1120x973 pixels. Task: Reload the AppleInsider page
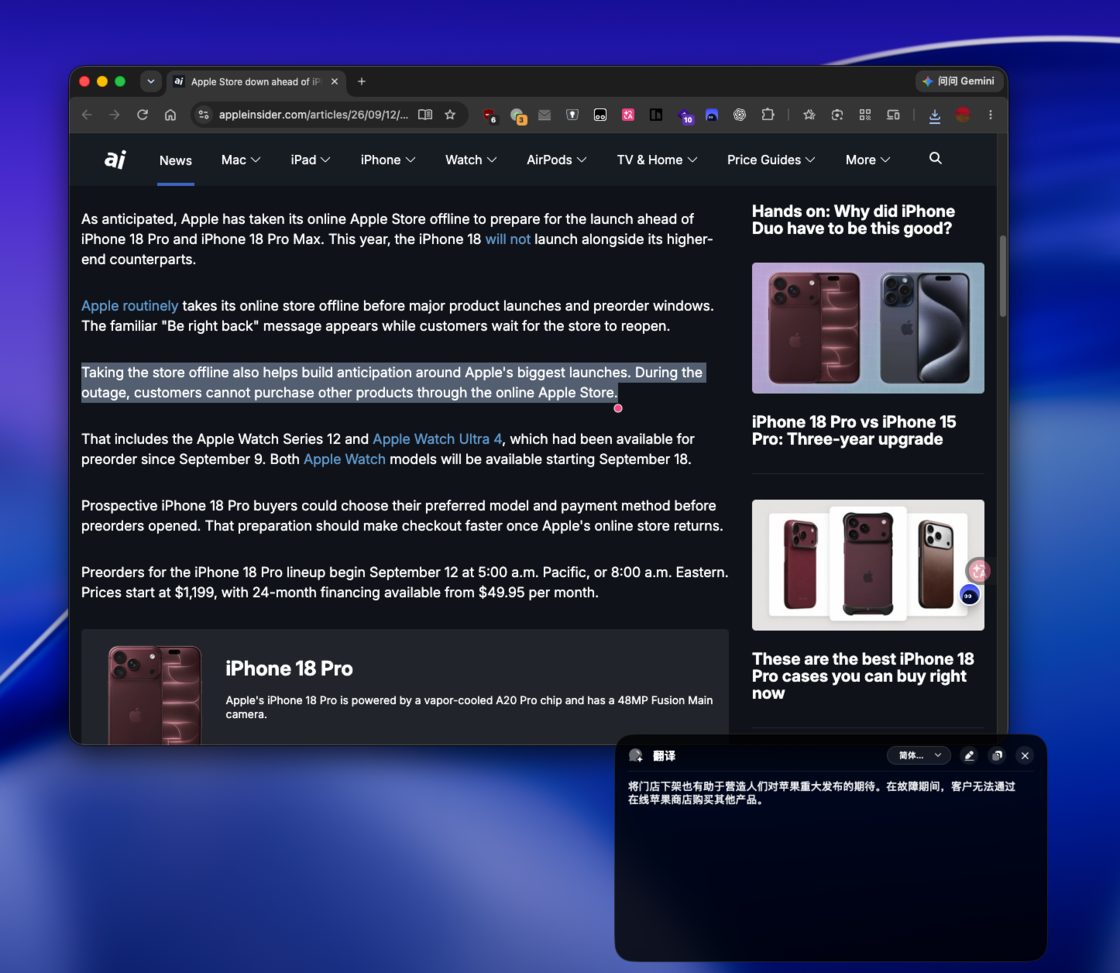point(142,114)
